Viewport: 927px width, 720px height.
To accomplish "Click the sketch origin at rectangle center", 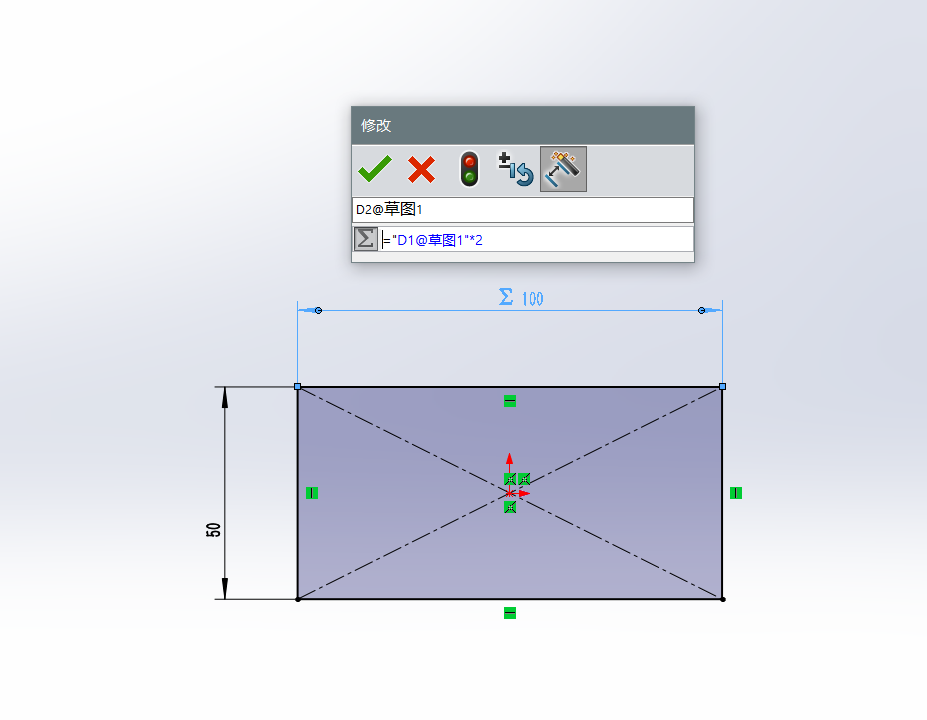I will [510, 493].
